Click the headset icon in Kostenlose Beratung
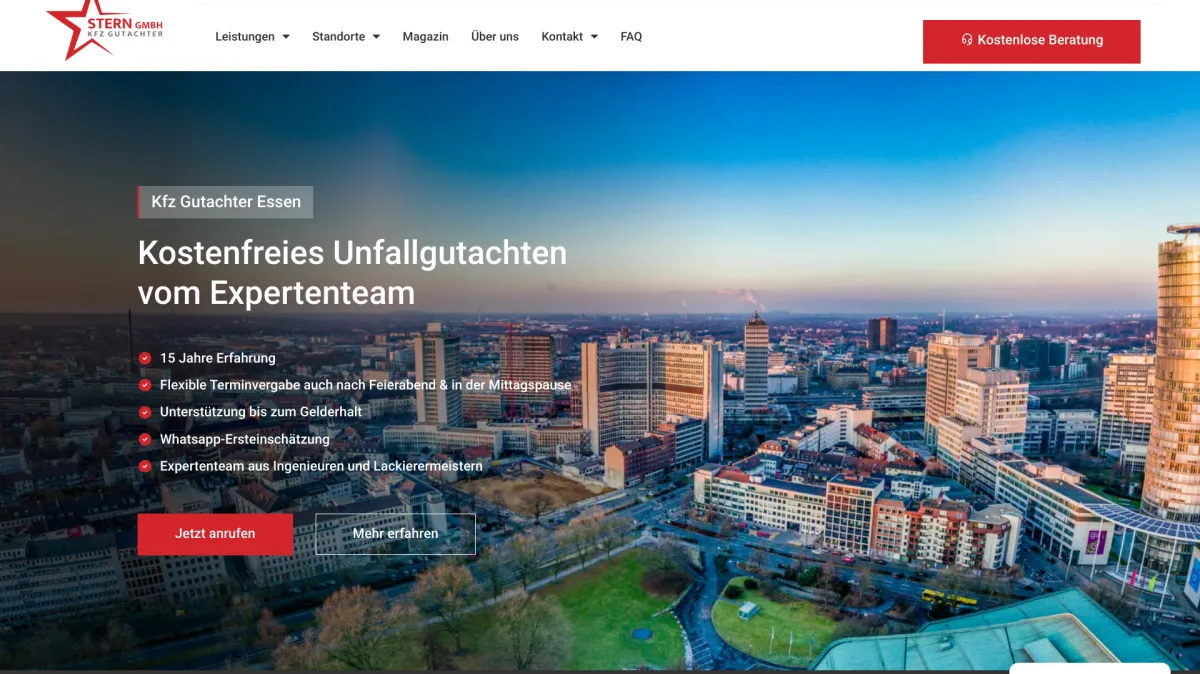Screen dimensions: 1200x674 click(x=967, y=40)
